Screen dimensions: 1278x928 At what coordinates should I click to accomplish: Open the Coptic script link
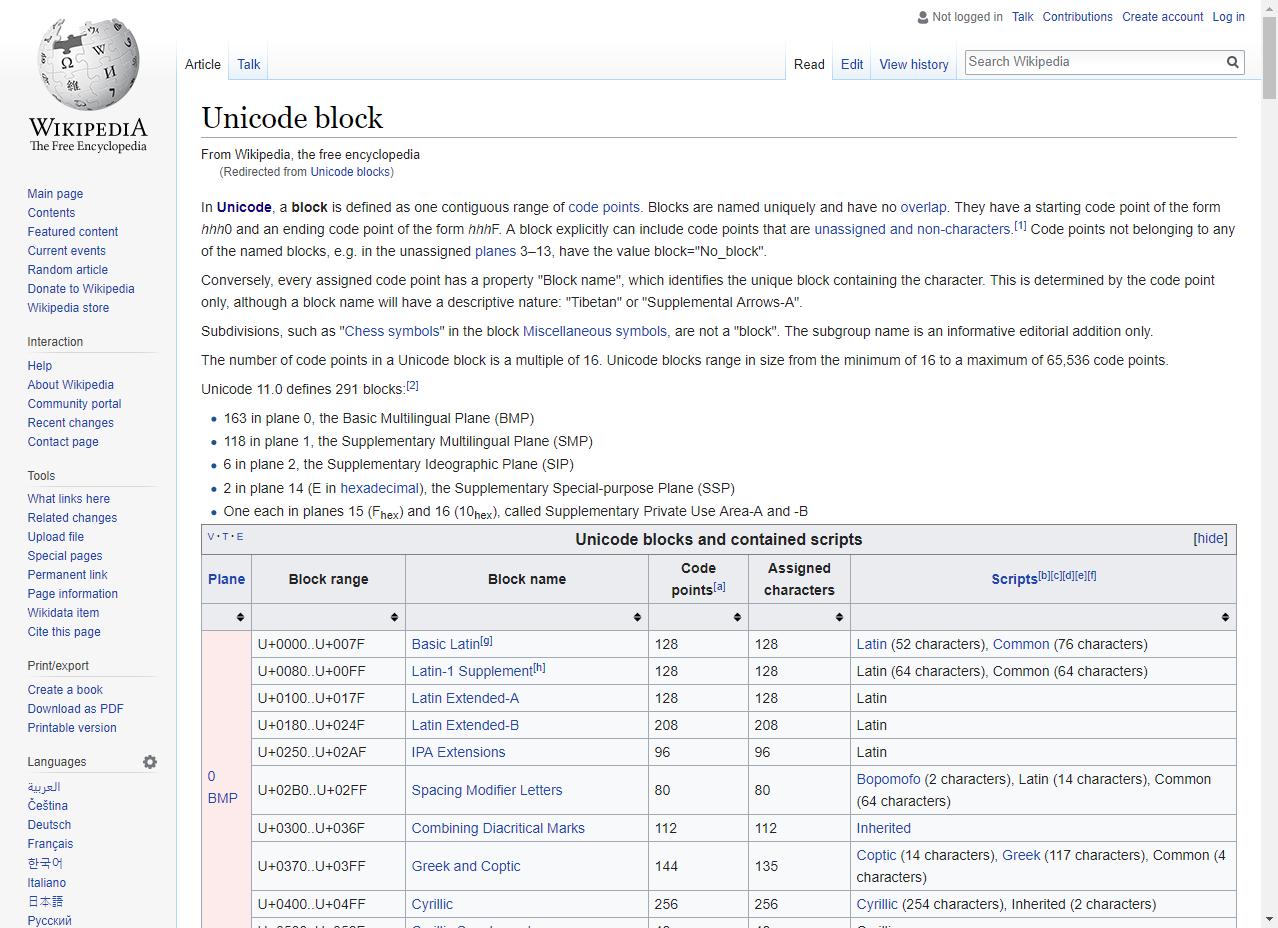pos(877,855)
